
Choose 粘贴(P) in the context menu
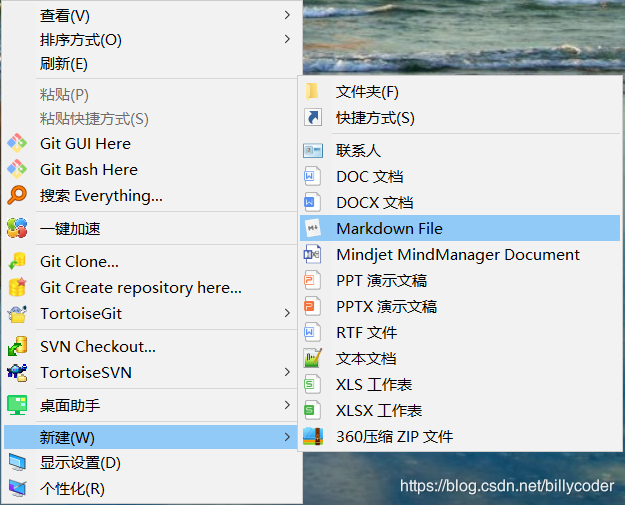click(151, 94)
